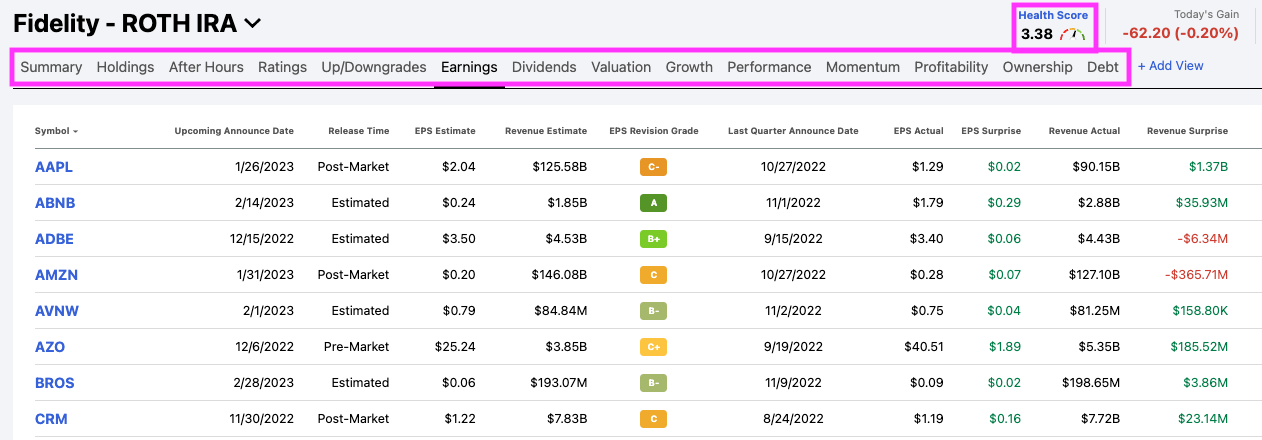Screen dimensions: 1262x440
Task: Sort by EPS Revision Grade header
Action: pos(653,131)
